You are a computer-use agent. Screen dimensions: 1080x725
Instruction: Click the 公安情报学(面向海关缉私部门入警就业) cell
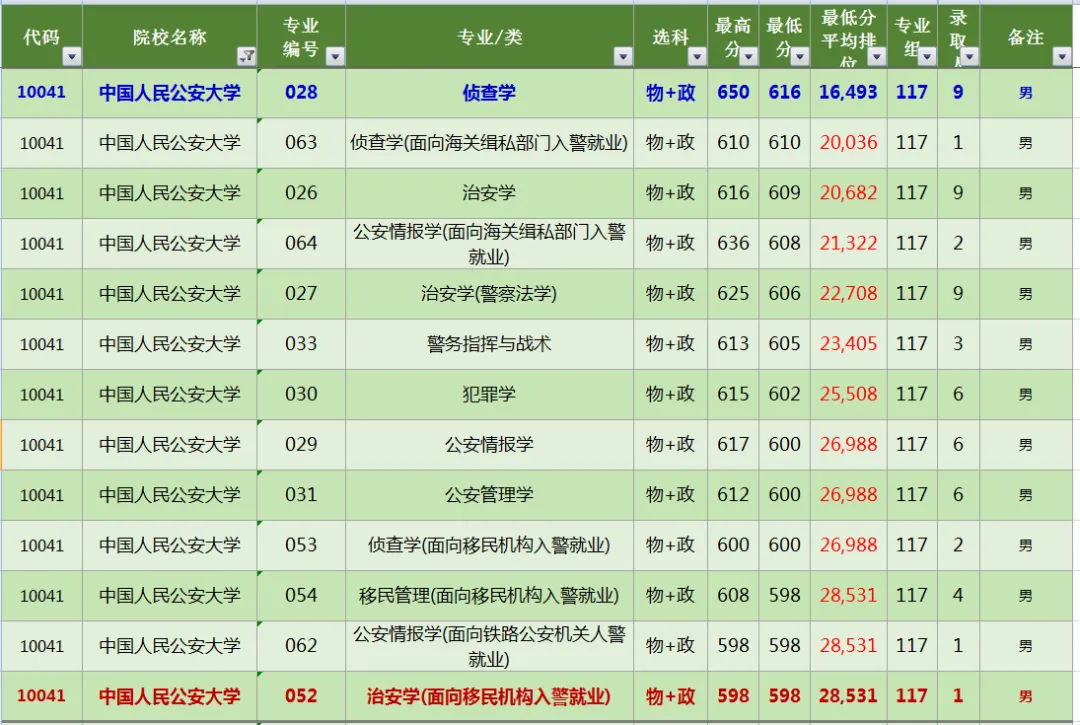[x=489, y=243]
